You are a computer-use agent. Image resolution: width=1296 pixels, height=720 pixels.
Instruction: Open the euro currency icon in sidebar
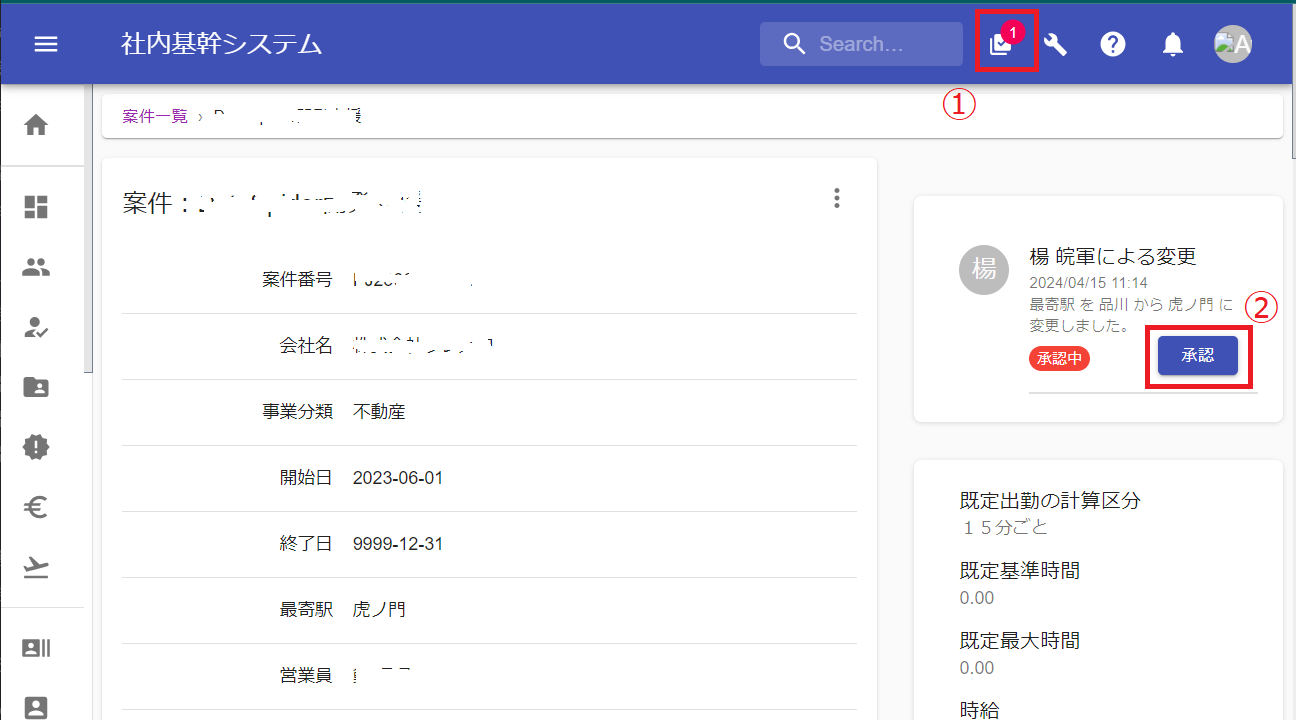[x=36, y=508]
